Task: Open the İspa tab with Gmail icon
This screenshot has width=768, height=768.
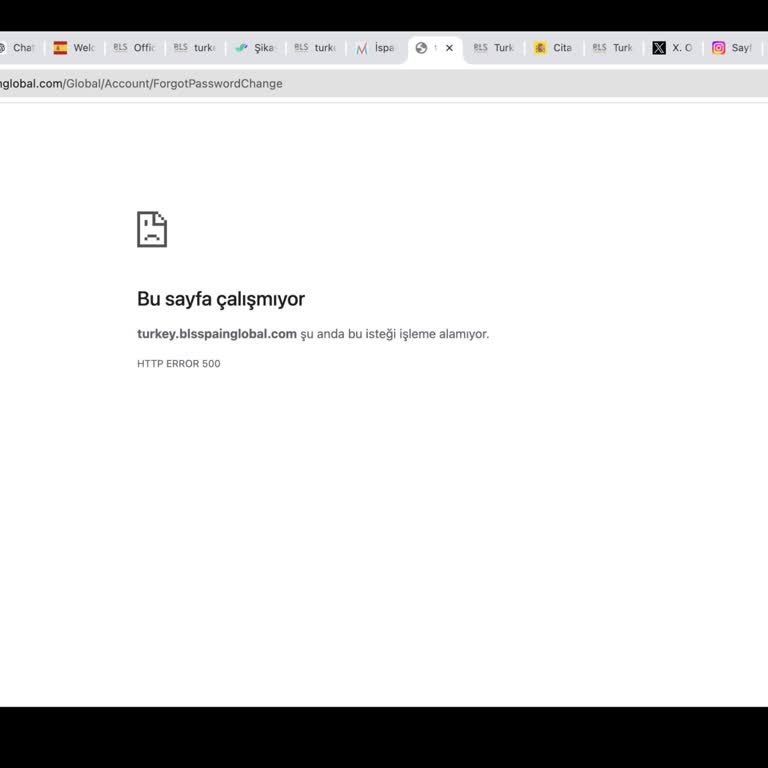Action: click(x=375, y=48)
